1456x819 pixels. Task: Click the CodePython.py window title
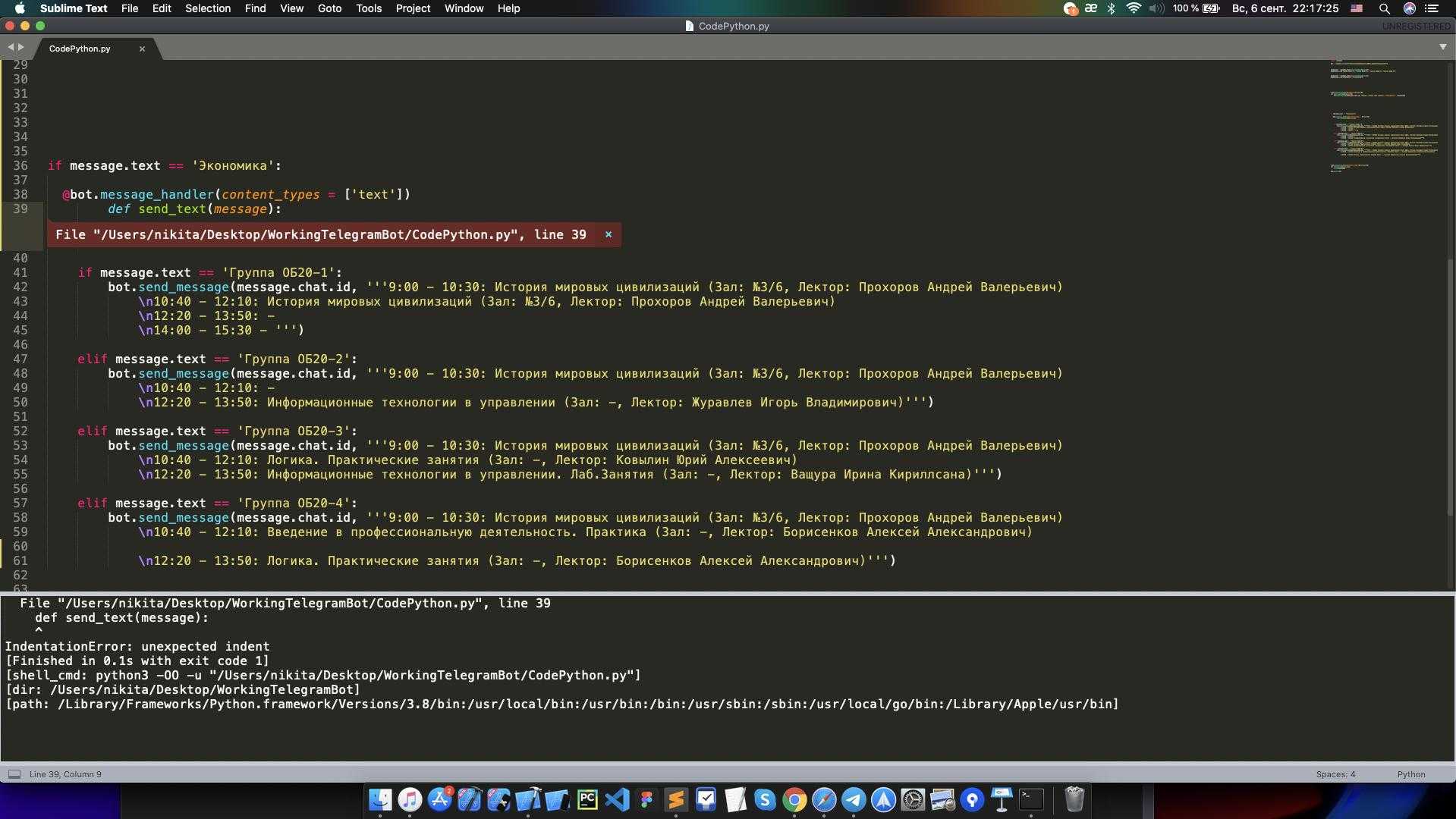pos(727,26)
